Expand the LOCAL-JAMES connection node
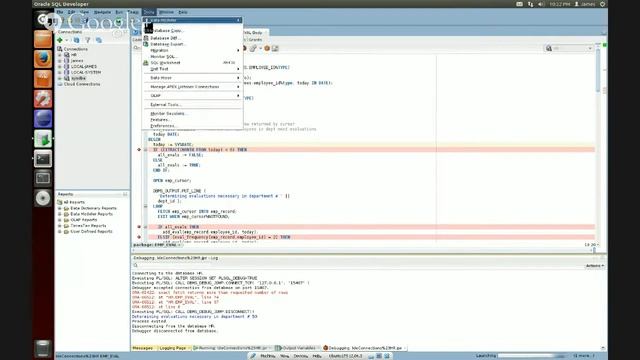The width and height of the screenshot is (640, 360). (x=60, y=67)
